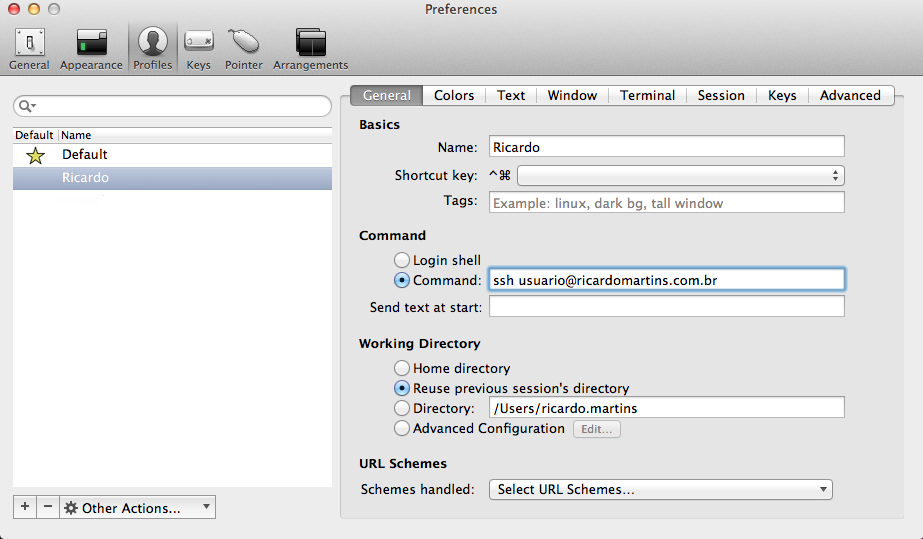
Task: Open the Appearance preferences pane
Action: [91, 49]
